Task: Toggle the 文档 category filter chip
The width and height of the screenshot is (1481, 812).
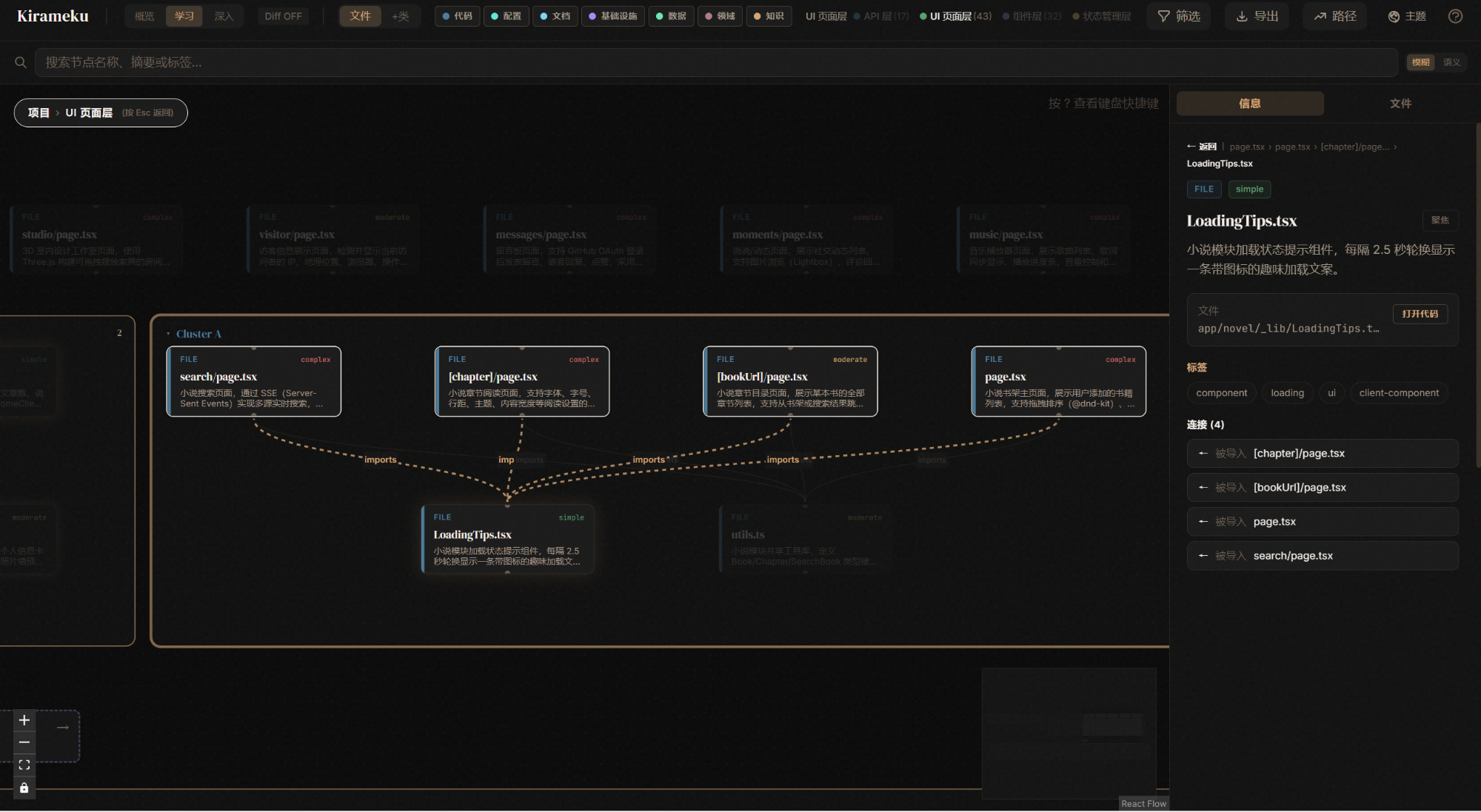Action: pyautogui.click(x=555, y=16)
